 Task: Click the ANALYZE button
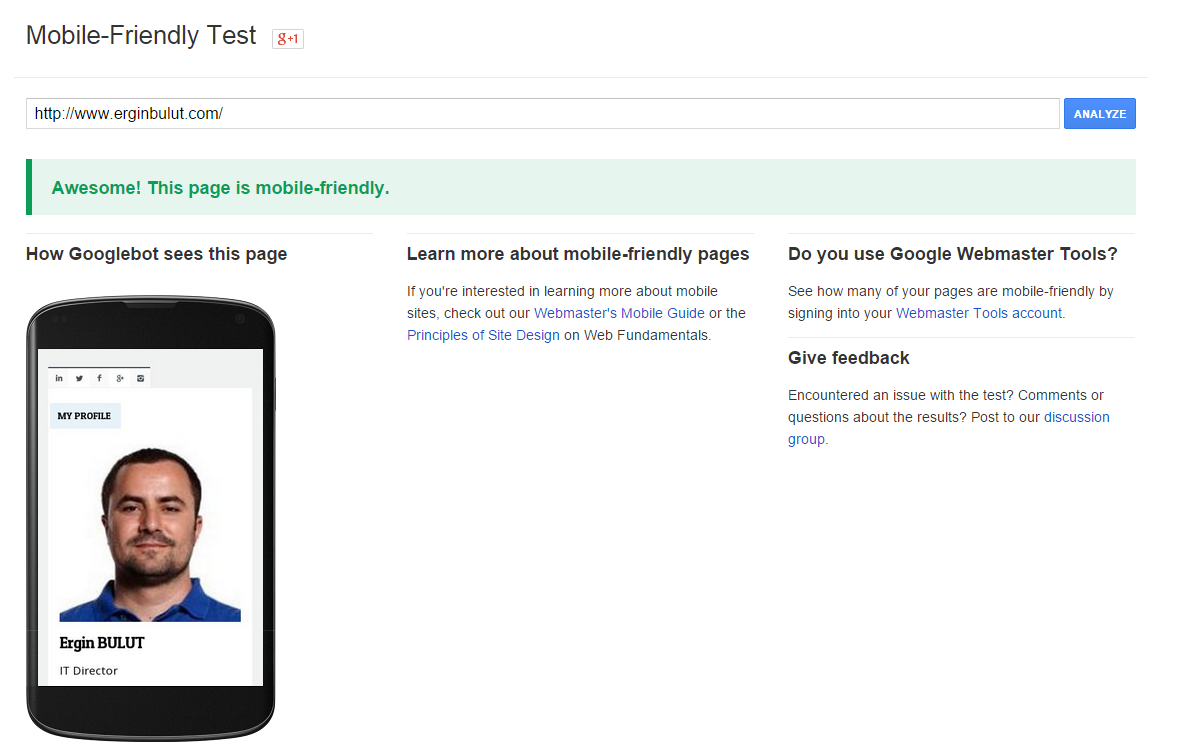1099,113
